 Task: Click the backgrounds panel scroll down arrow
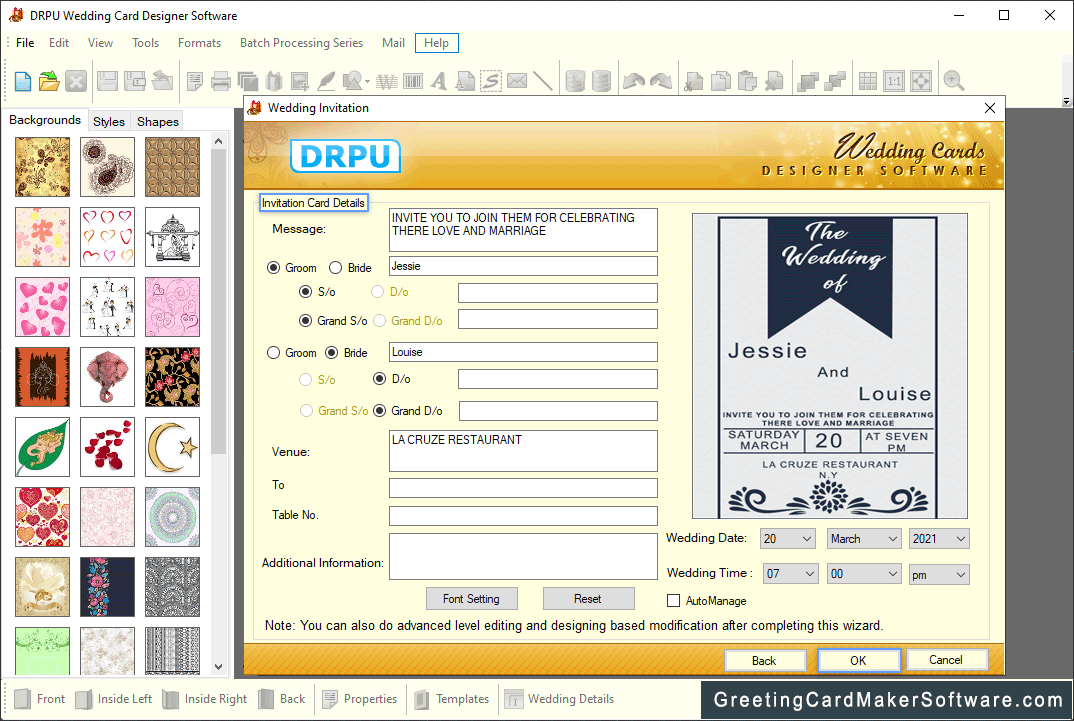(218, 666)
